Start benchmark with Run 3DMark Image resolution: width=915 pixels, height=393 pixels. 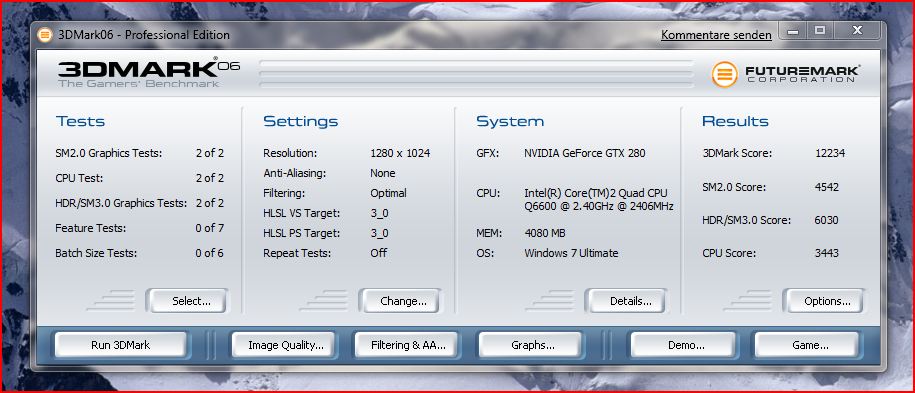(x=120, y=345)
